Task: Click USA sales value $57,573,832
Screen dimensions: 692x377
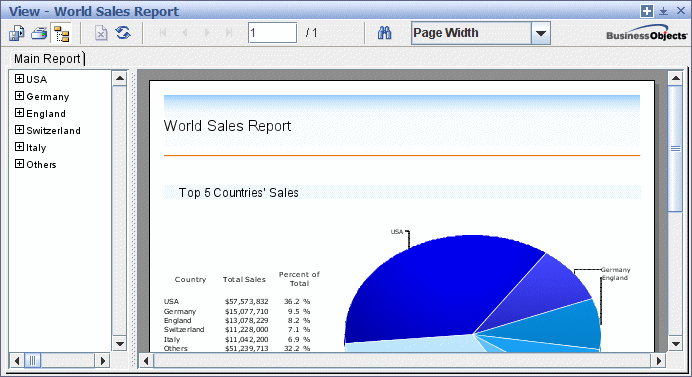Action: pyautogui.click(x=246, y=302)
